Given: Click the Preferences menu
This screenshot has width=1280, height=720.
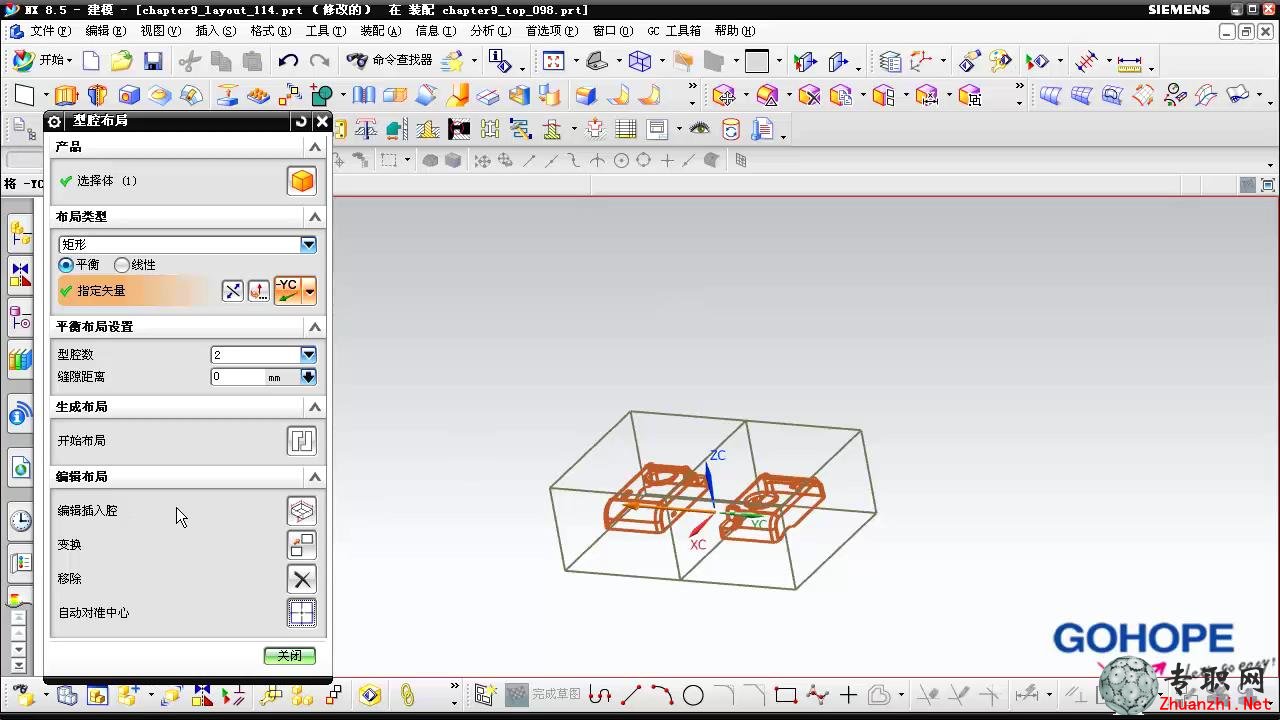Looking at the screenshot, I should [x=551, y=31].
